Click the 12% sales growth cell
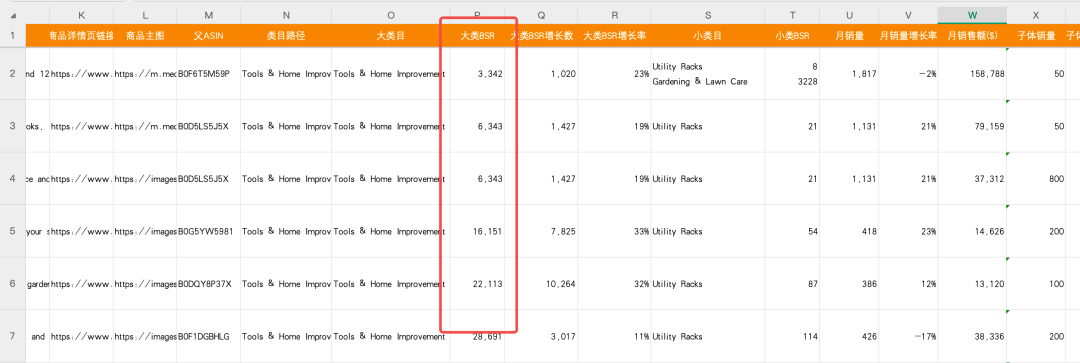 (x=908, y=284)
